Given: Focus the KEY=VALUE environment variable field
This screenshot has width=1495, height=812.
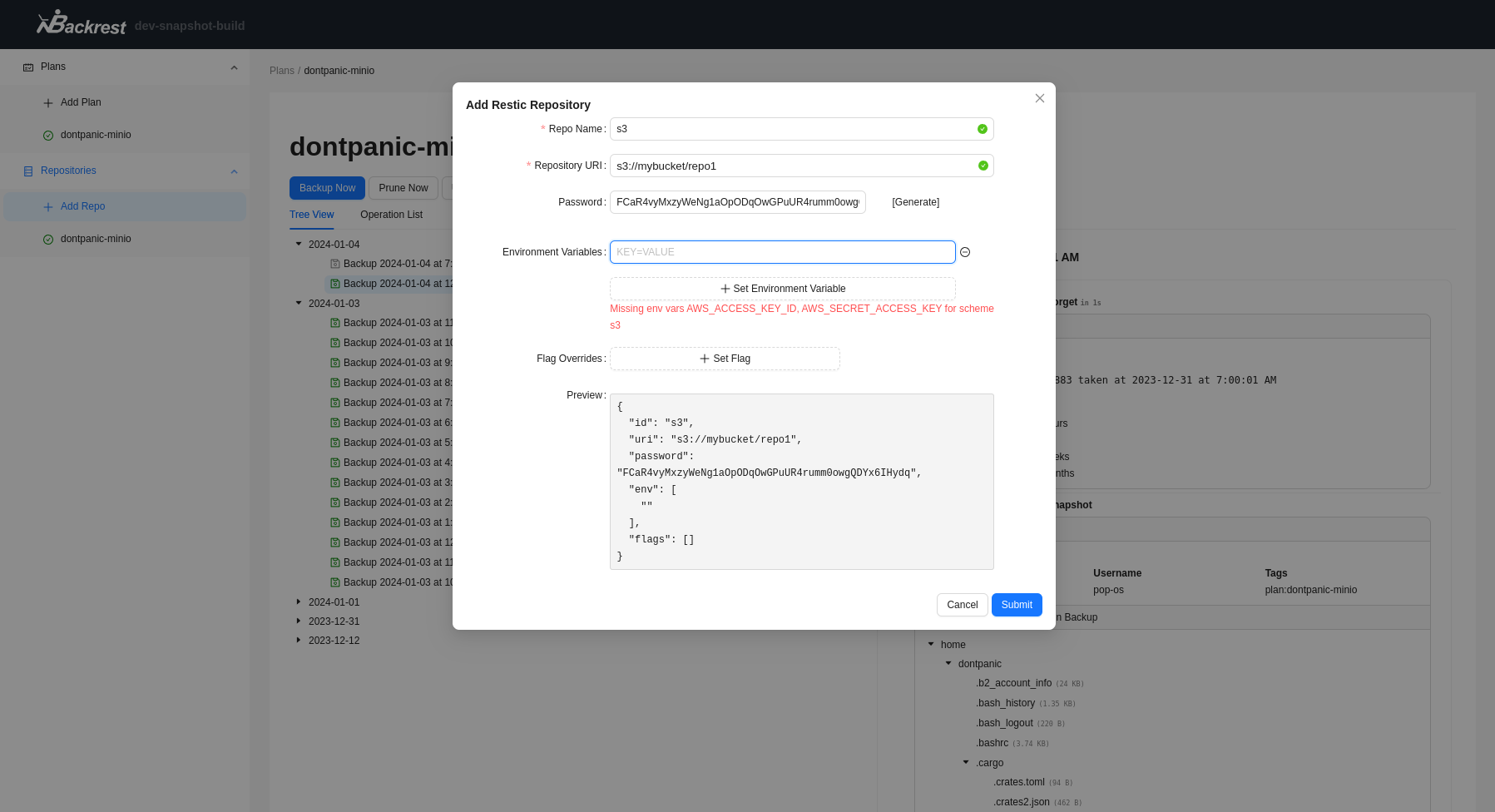Looking at the screenshot, I should (782, 252).
